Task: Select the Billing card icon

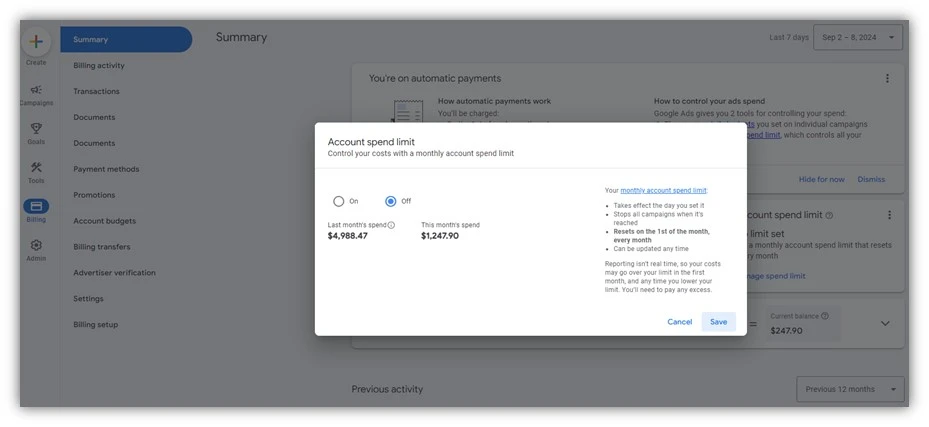Action: pos(36,206)
